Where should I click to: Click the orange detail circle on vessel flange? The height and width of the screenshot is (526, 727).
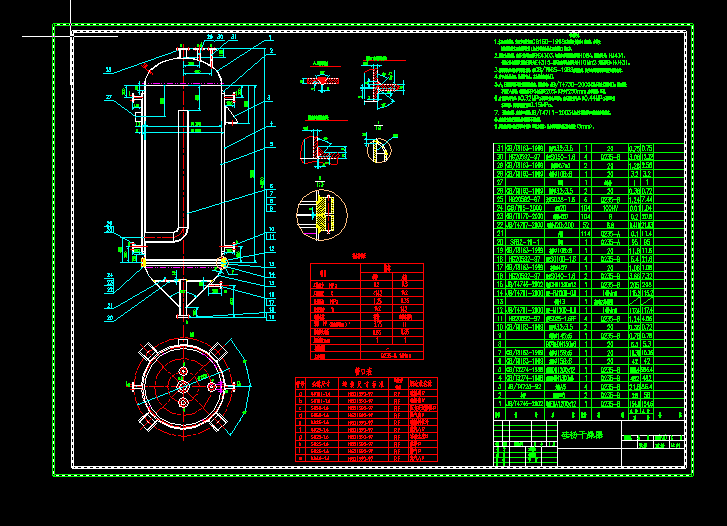223,263
